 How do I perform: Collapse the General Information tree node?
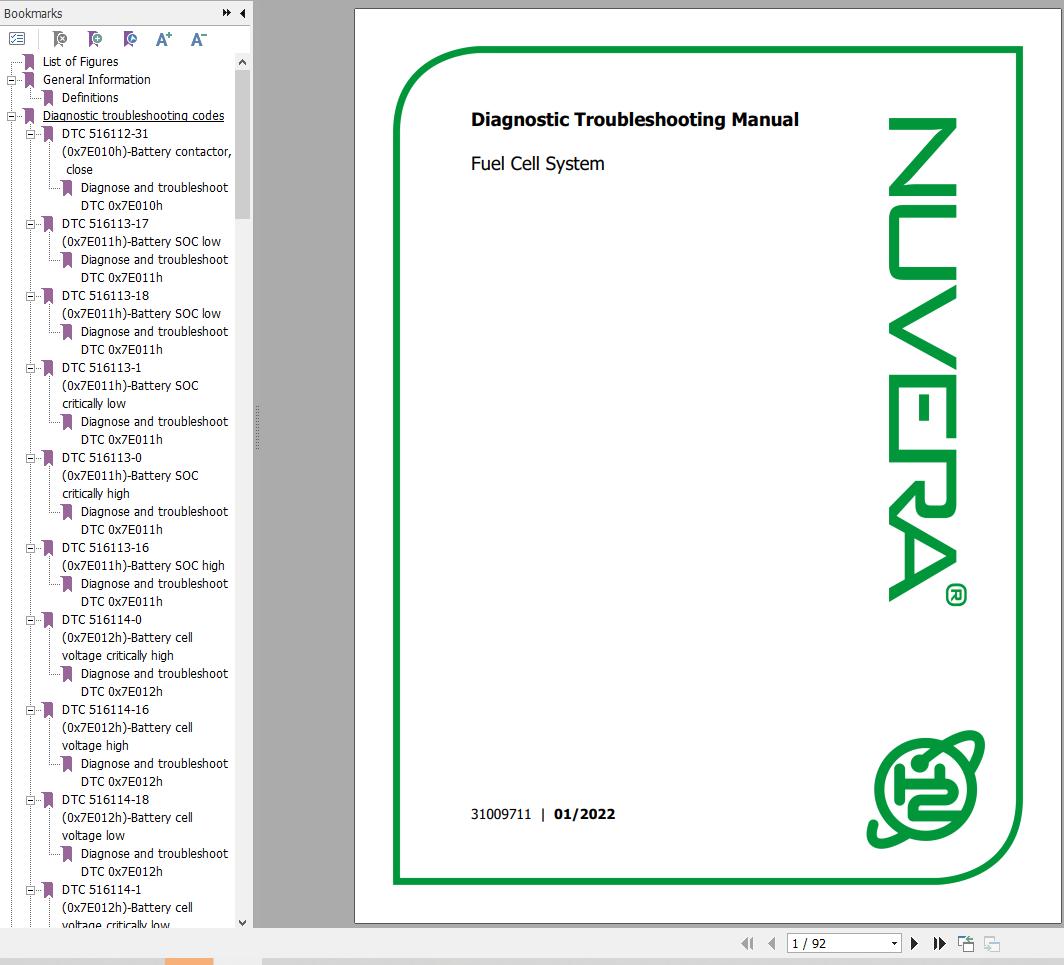tap(11, 80)
